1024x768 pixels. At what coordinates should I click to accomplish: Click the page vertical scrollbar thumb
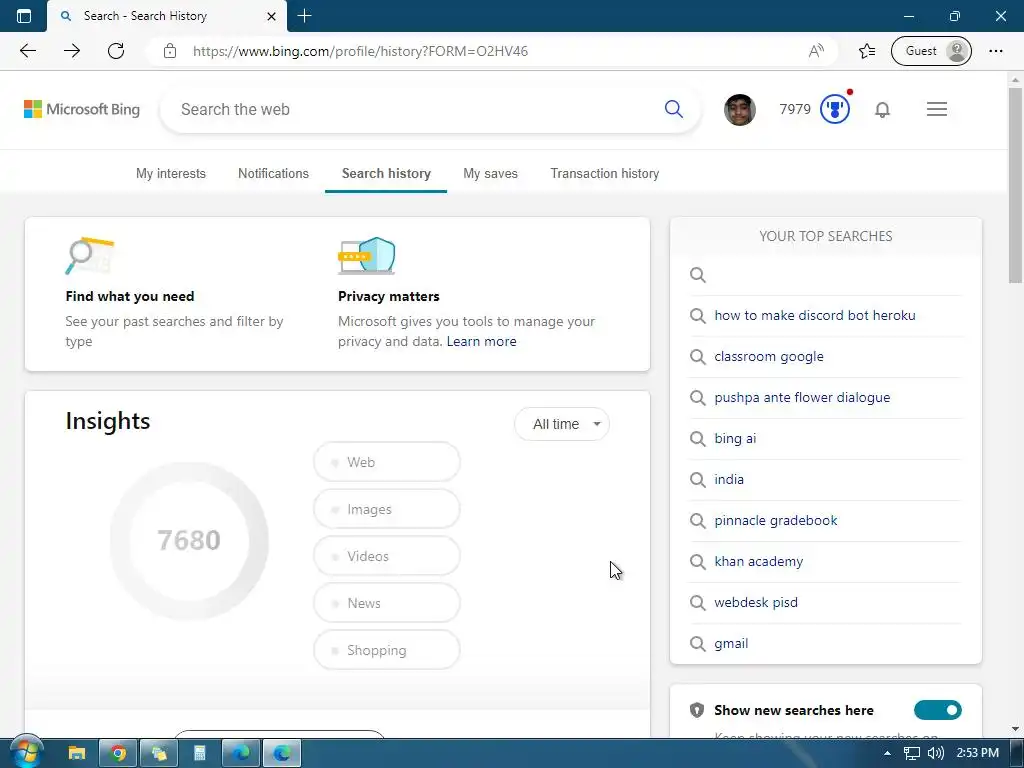coord(1015,185)
